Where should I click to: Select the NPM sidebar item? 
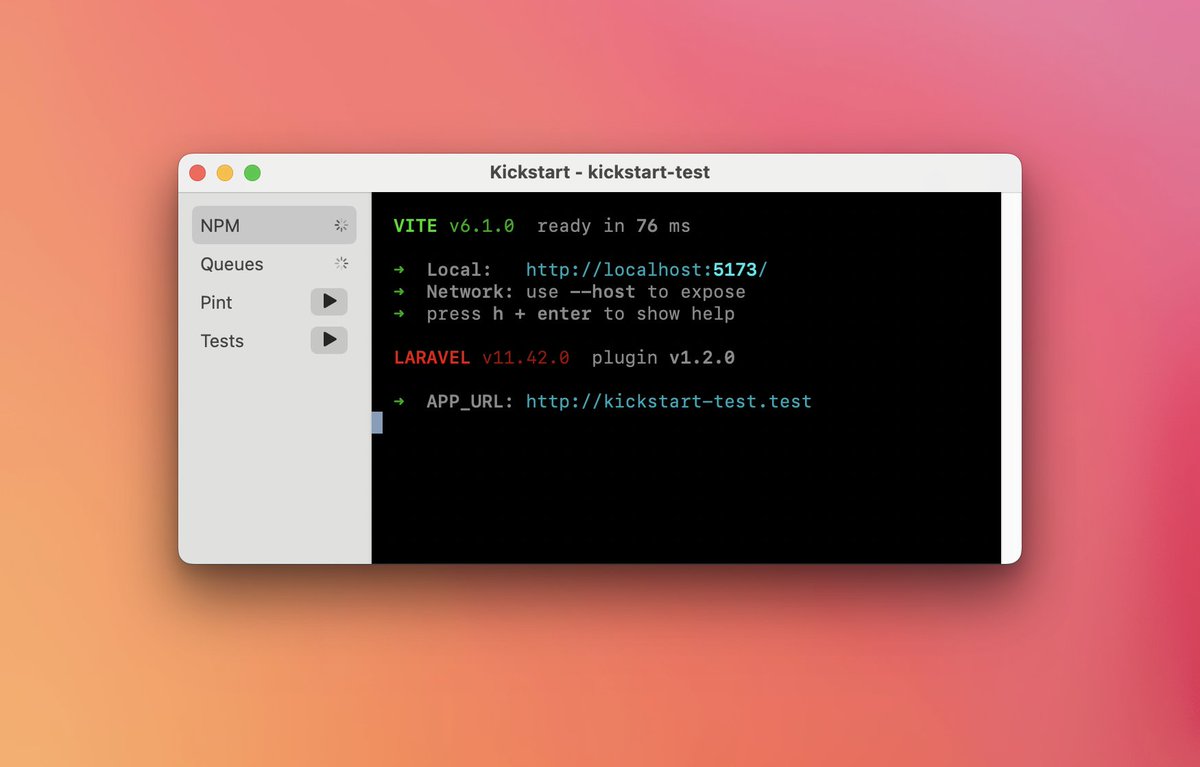274,225
